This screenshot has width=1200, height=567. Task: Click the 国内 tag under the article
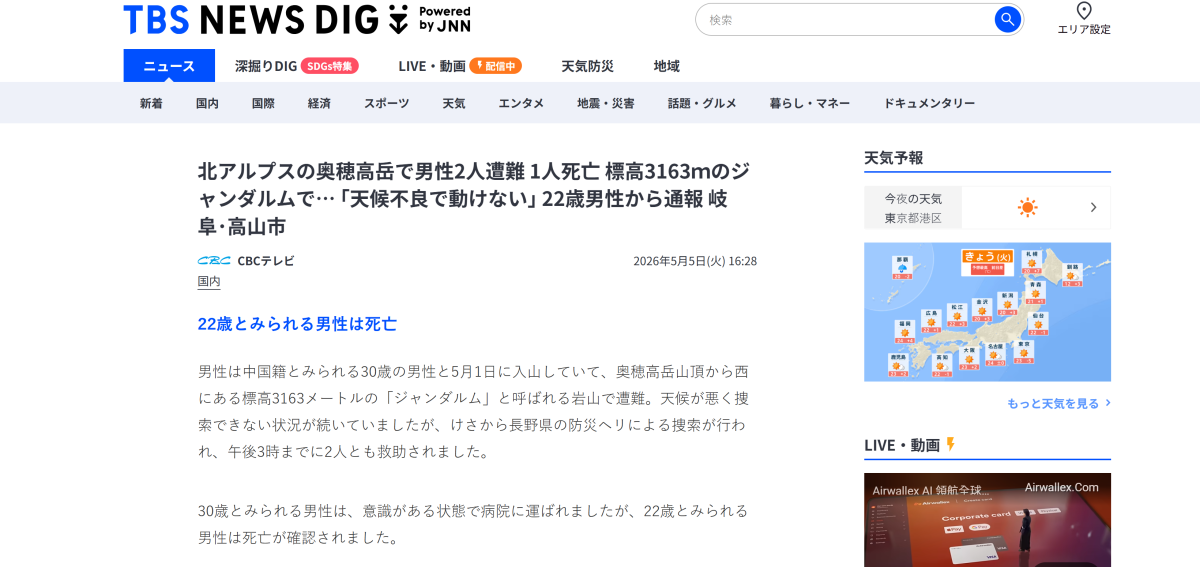pos(209,282)
